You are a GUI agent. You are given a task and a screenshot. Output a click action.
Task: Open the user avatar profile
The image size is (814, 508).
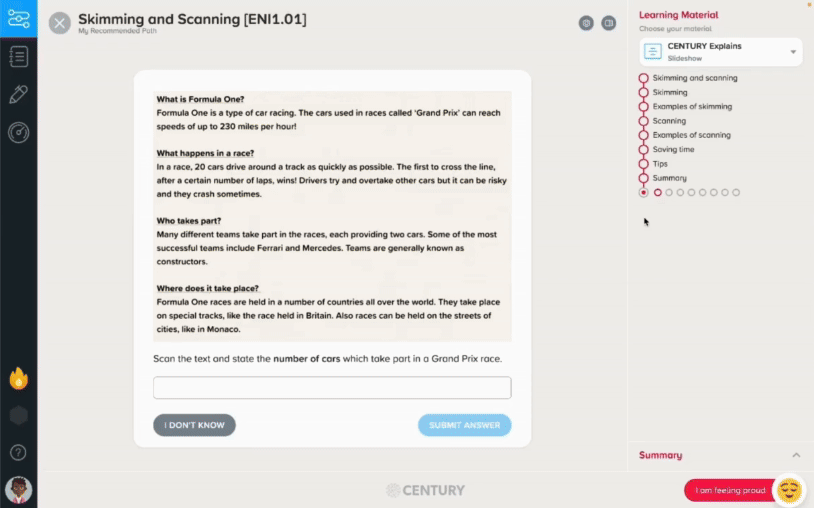point(19,490)
